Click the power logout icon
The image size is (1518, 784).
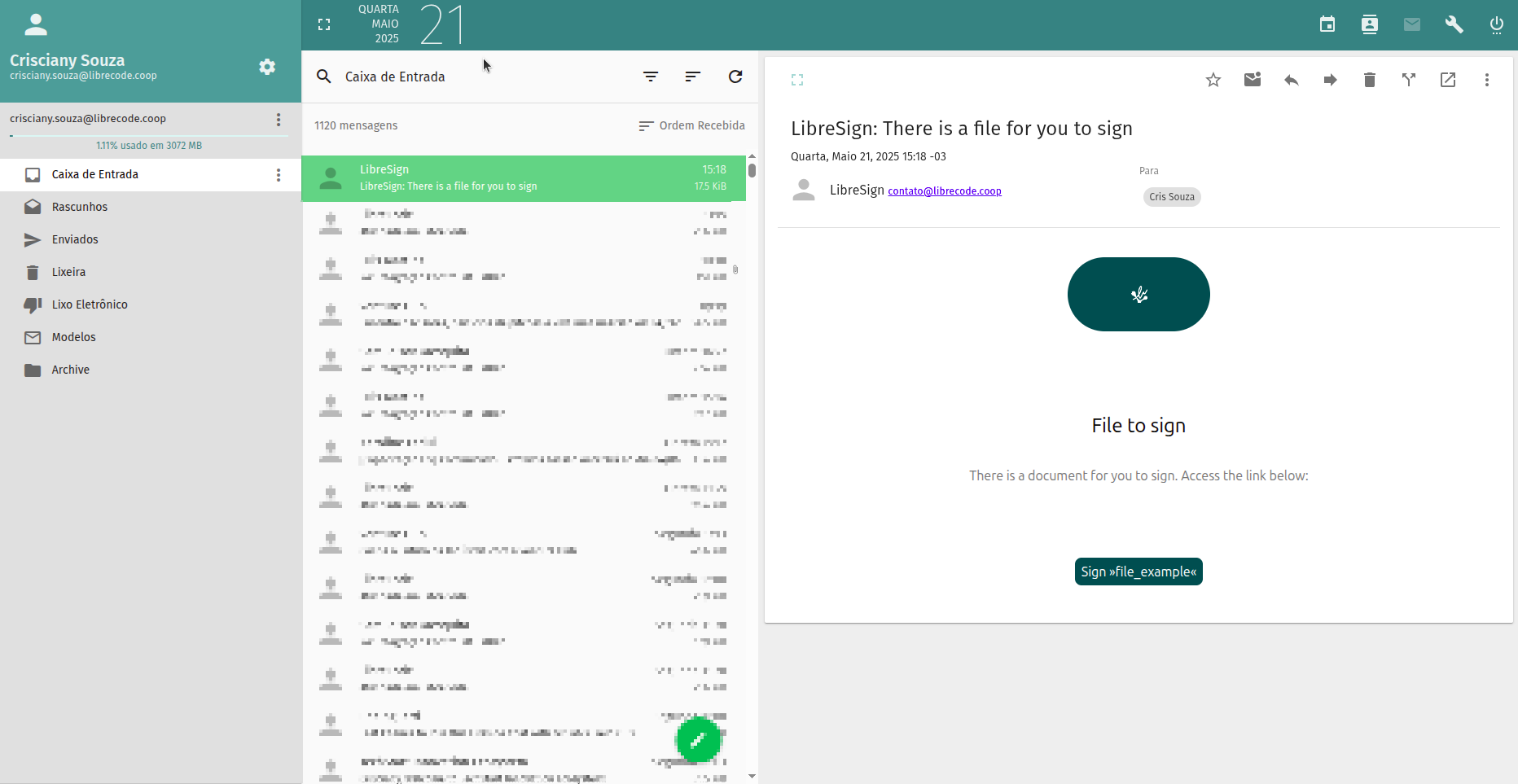point(1497,24)
